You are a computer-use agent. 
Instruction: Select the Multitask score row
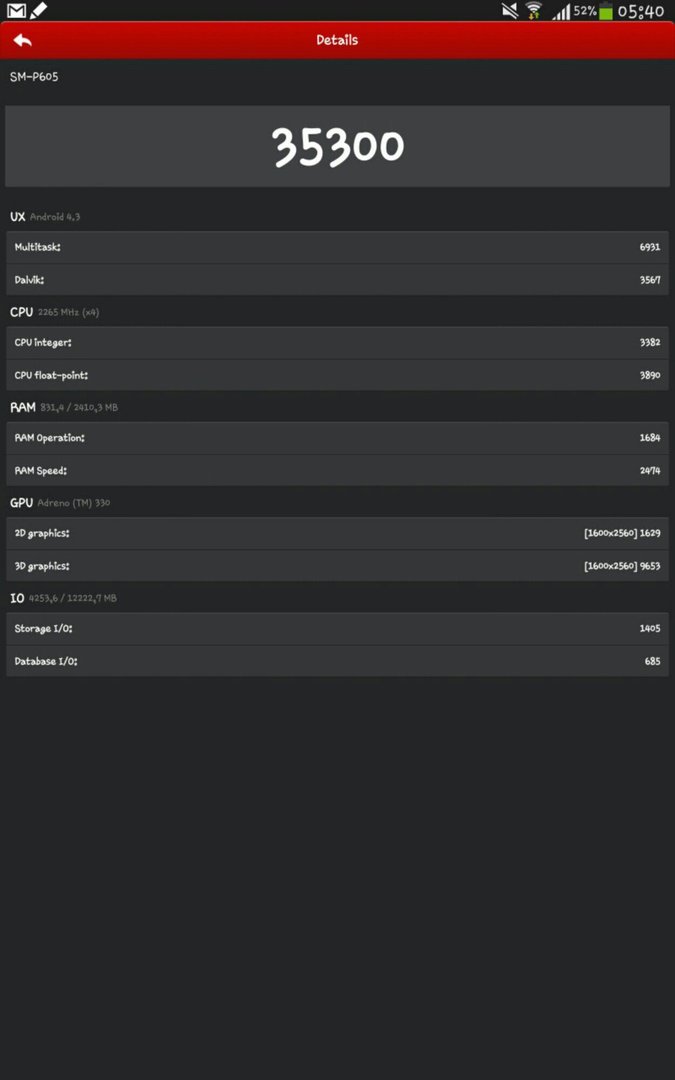[338, 247]
